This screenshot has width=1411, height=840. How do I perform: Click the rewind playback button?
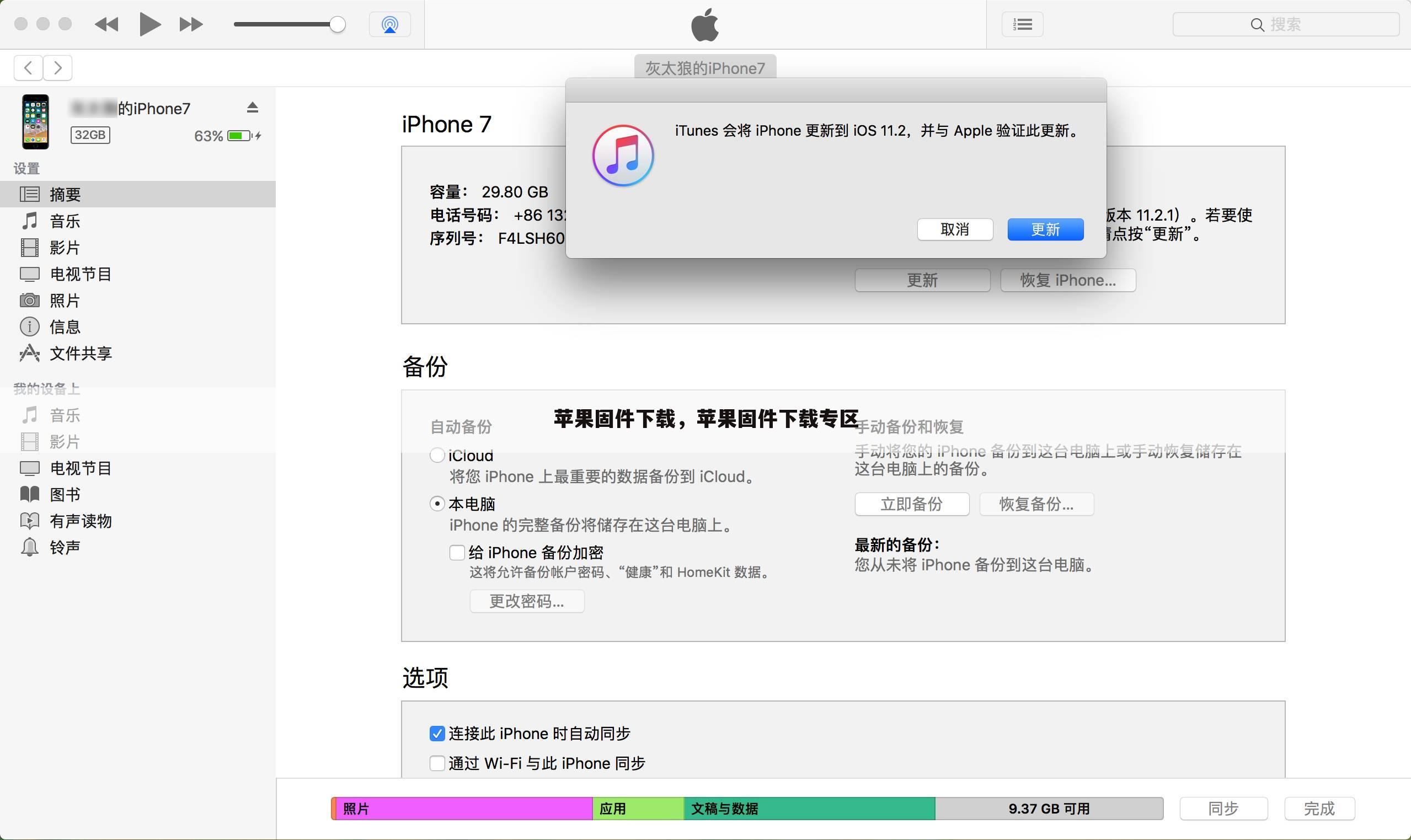[106, 24]
